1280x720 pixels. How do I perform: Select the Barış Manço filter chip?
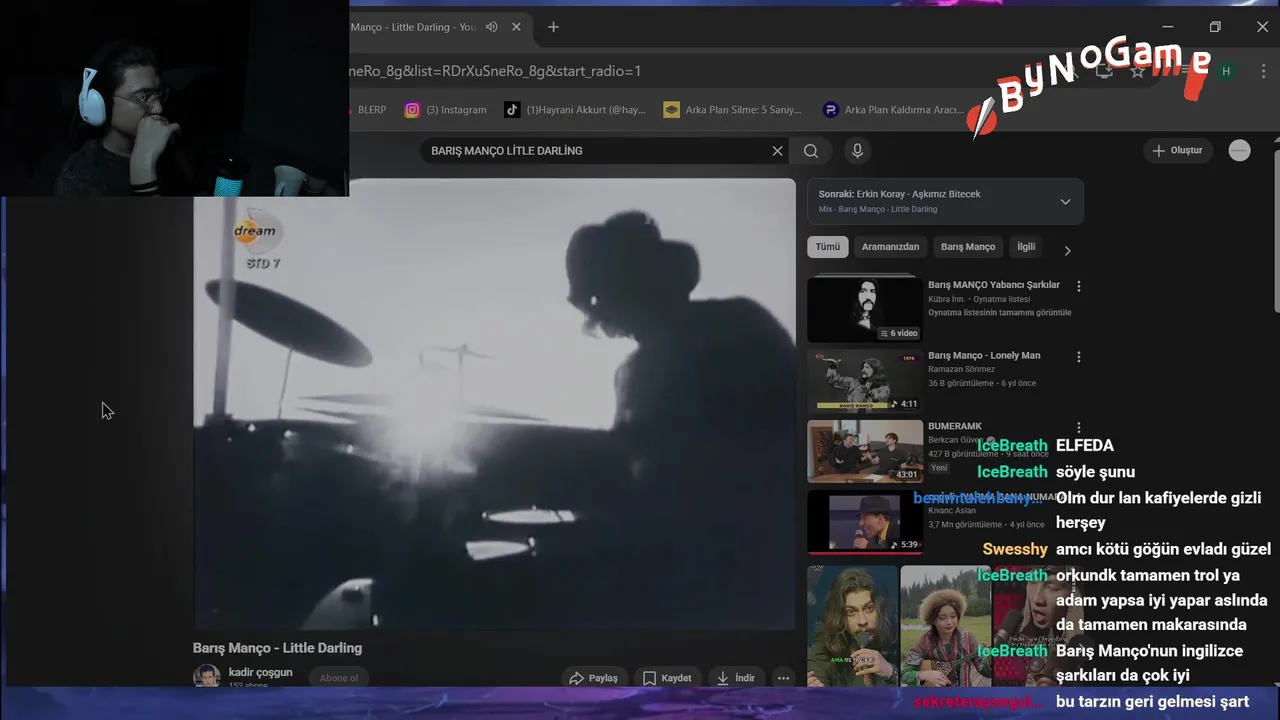coord(968,247)
